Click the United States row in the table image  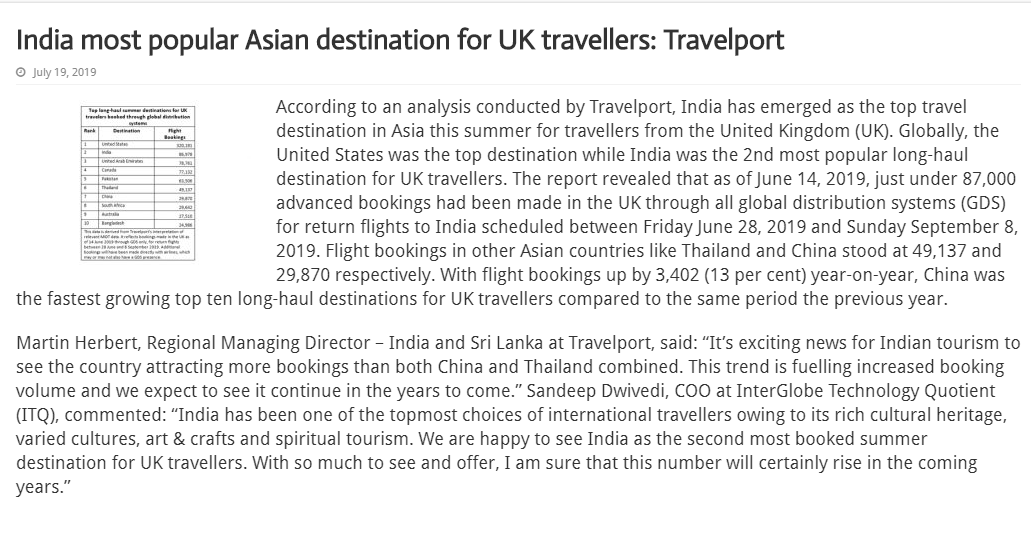coord(138,145)
